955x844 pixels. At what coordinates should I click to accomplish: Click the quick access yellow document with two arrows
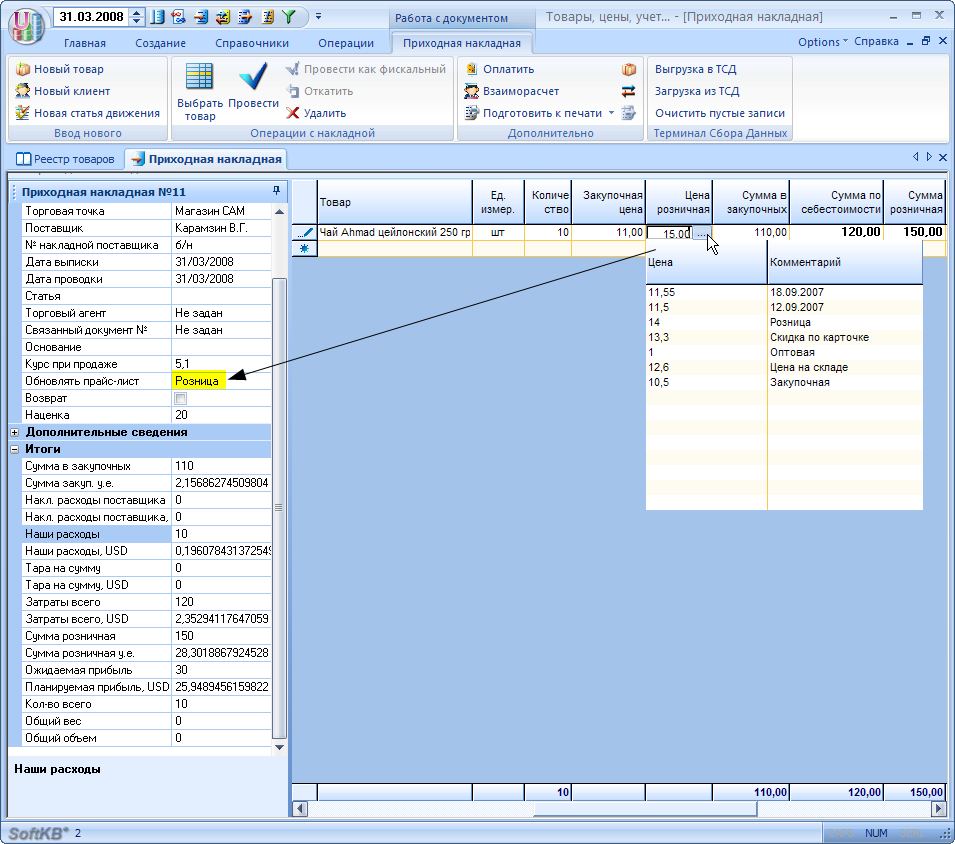(223, 17)
